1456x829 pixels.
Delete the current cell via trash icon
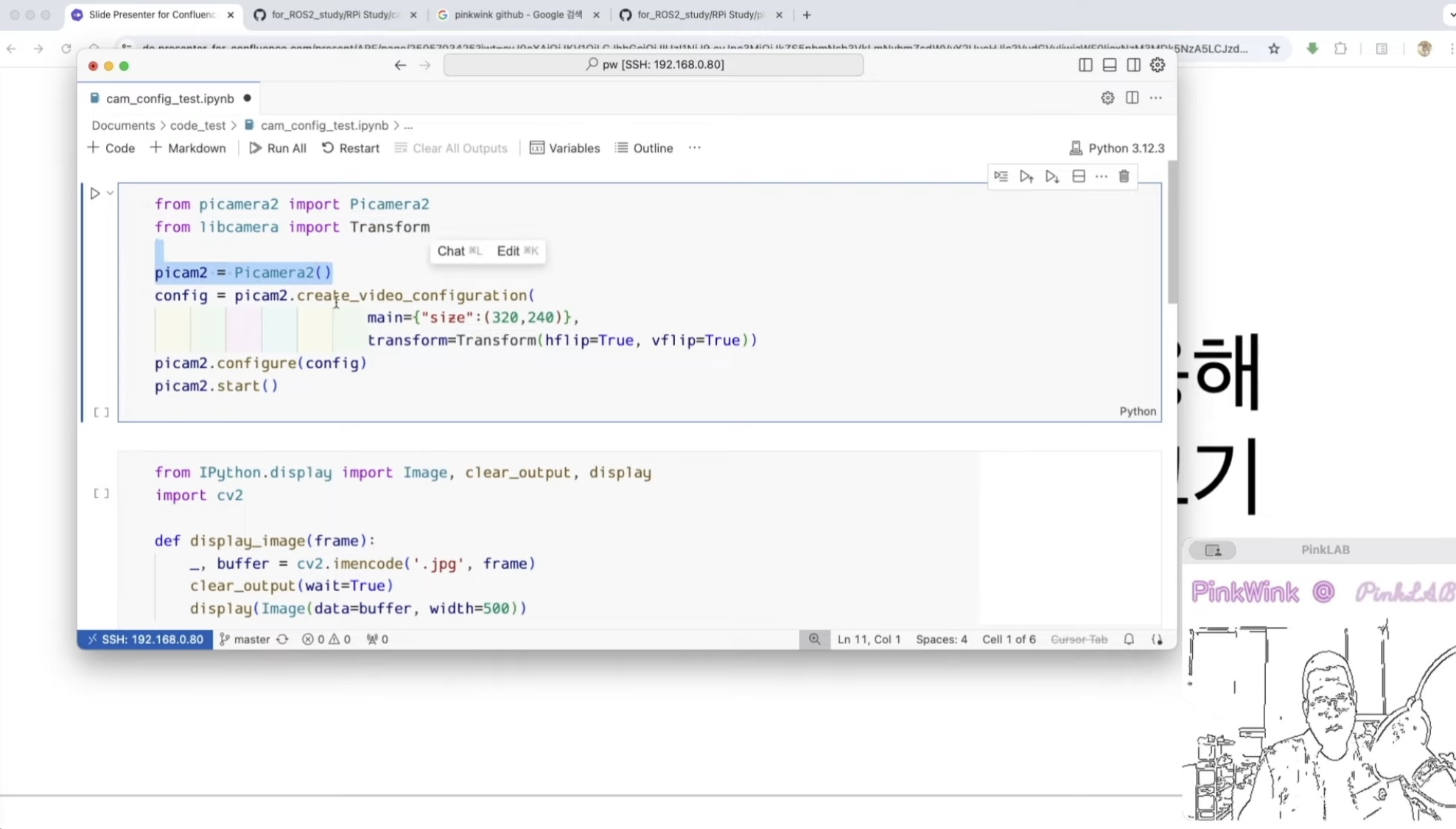(1124, 176)
